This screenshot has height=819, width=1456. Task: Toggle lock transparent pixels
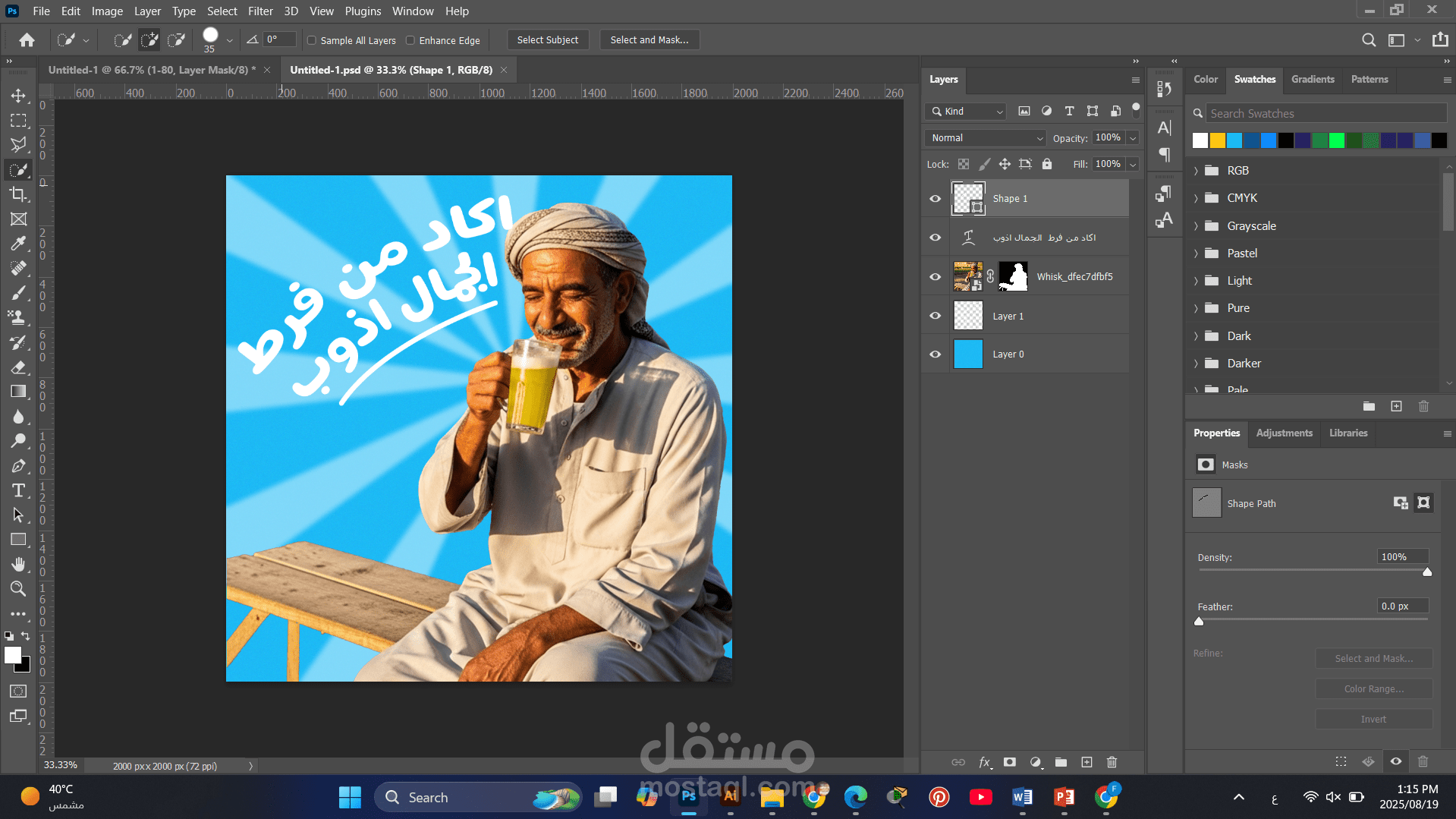pyautogui.click(x=964, y=164)
